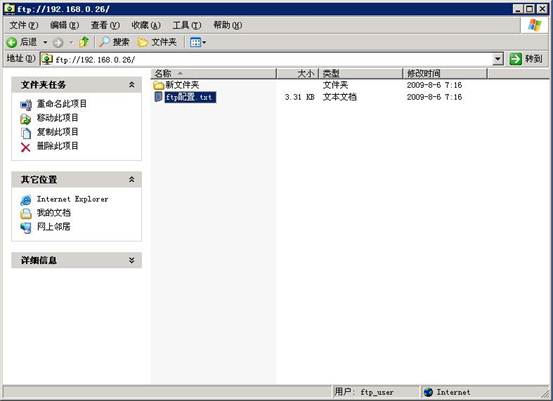
Task: Click the title bar window icon
Action: click(x=10, y=8)
